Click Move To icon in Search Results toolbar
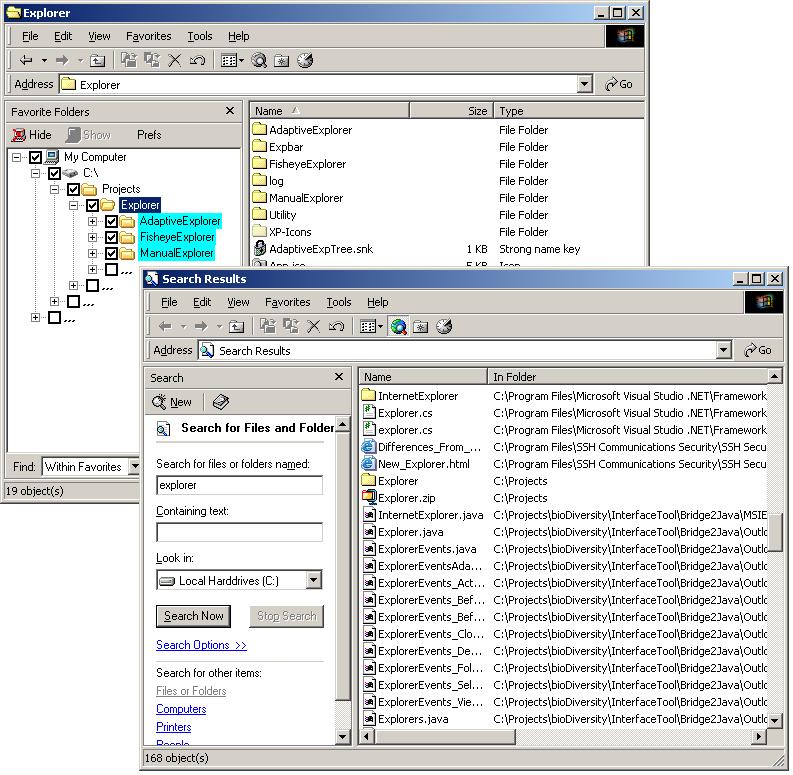The height and width of the screenshot is (775, 793). (x=268, y=326)
